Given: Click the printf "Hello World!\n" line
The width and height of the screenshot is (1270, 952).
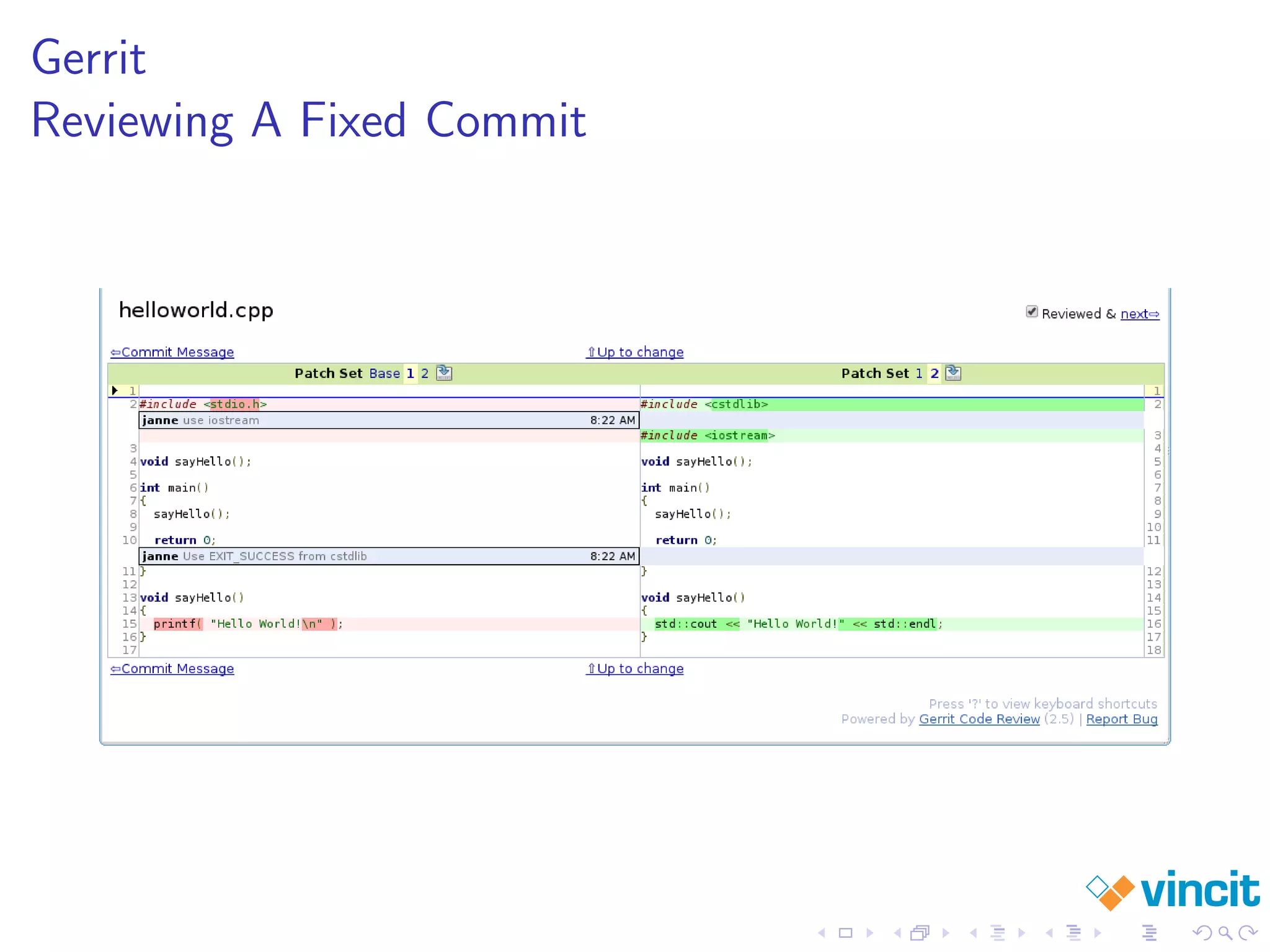Looking at the screenshot, I should [389, 624].
